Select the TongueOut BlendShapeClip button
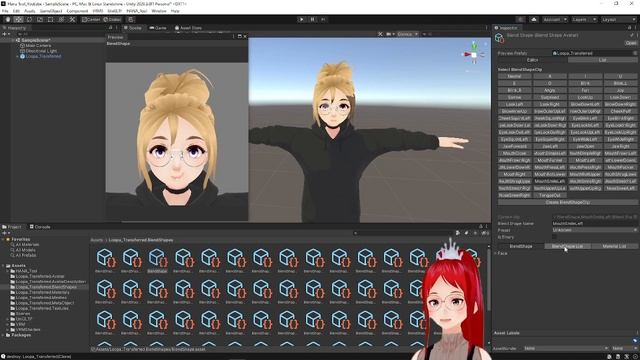Image resolution: width=640 pixels, height=360 pixels. pos(549,195)
